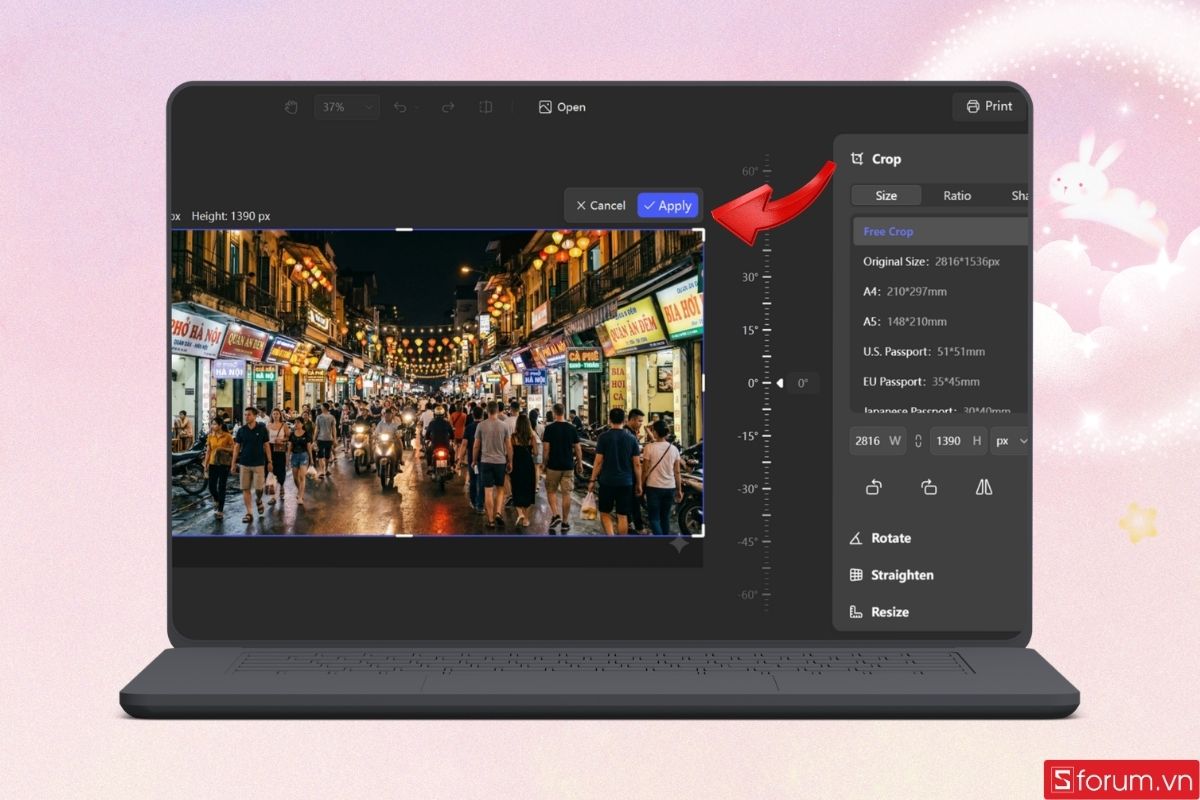1200x800 pixels.
Task: Expand the Rotate section
Action: click(890, 538)
